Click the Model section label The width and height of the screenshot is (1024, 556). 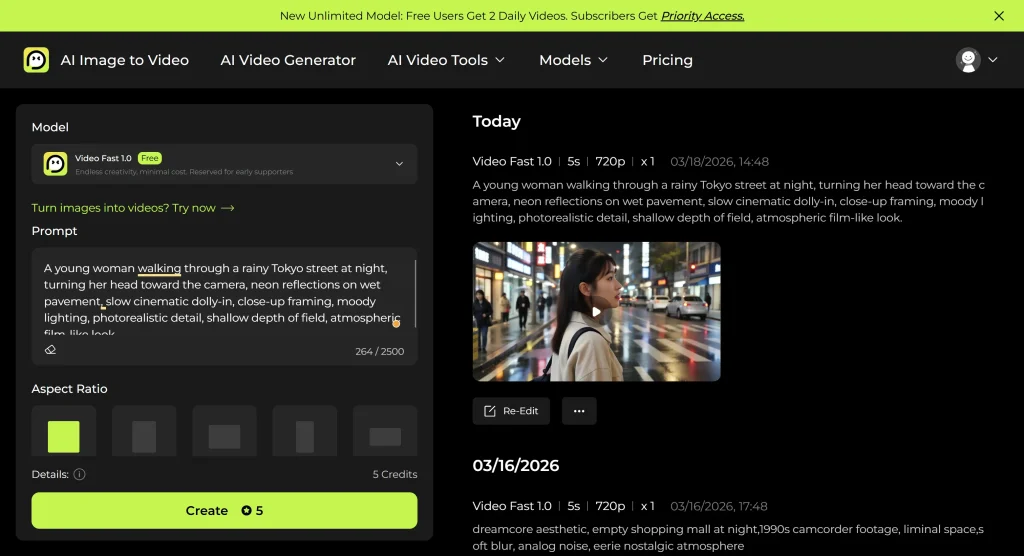50,127
